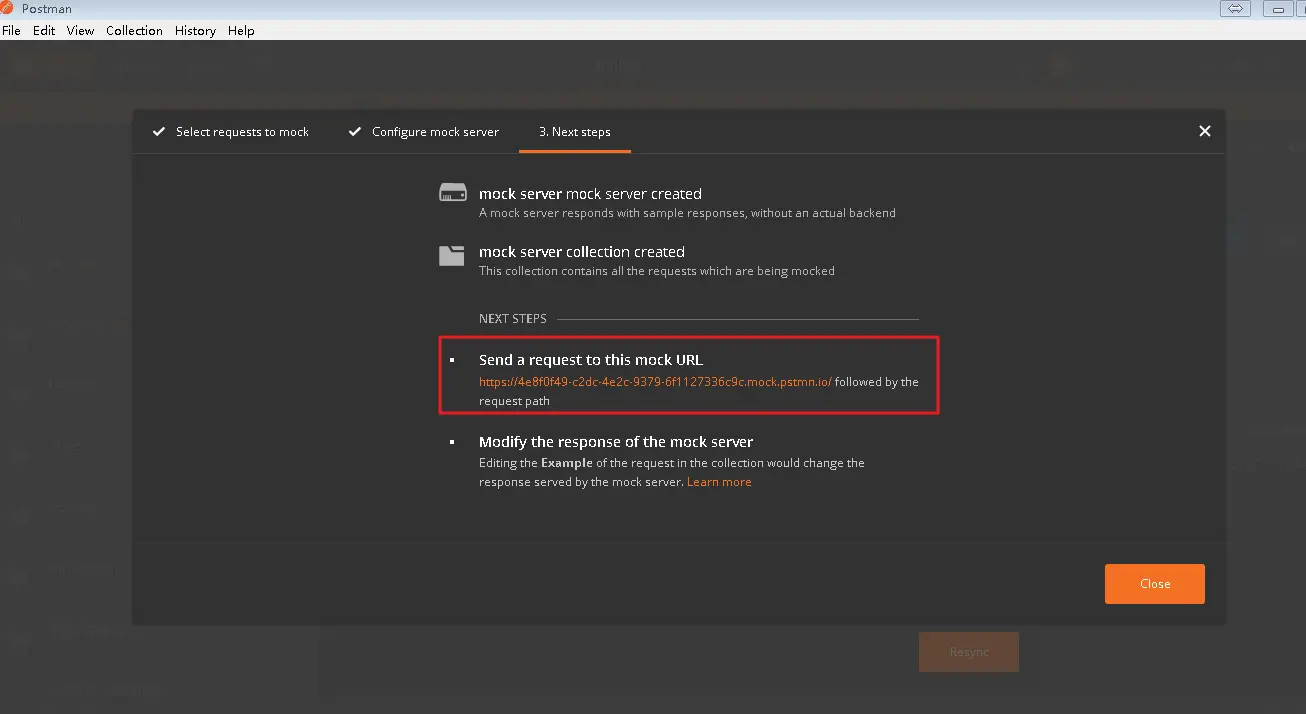Open the Learn more link

pyautogui.click(x=719, y=482)
